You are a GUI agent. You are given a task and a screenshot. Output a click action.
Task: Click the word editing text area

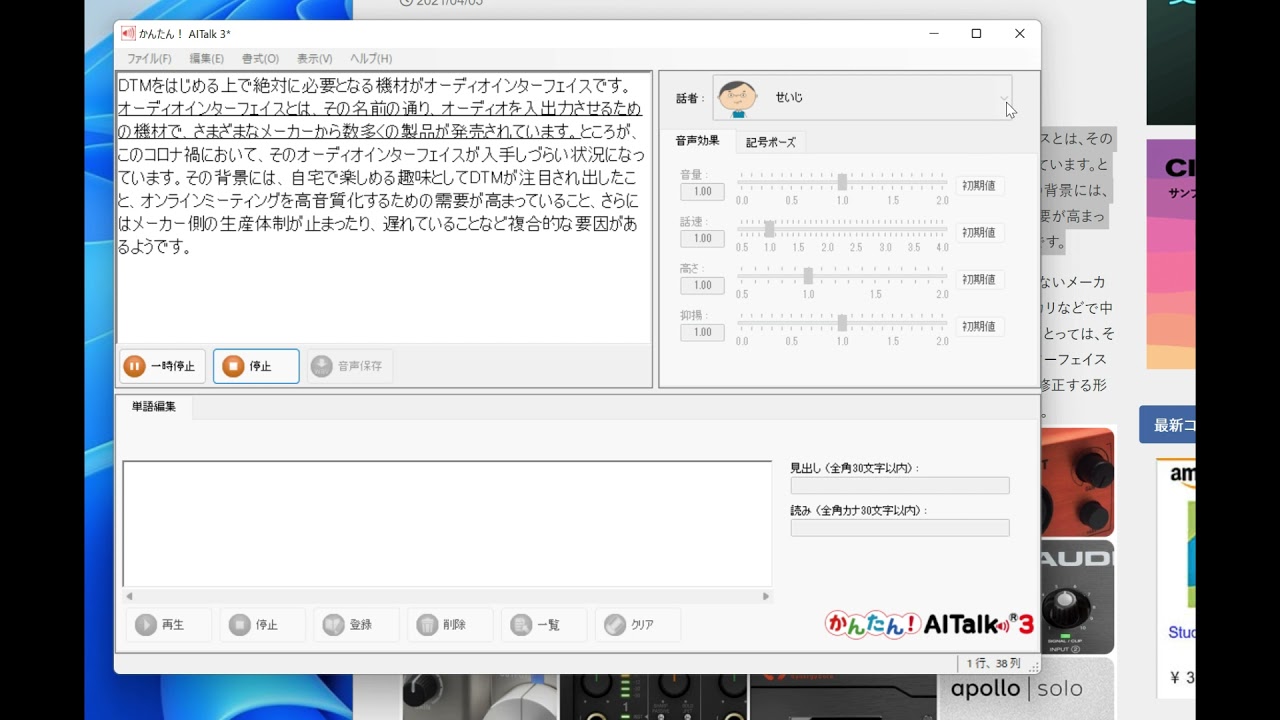447,524
